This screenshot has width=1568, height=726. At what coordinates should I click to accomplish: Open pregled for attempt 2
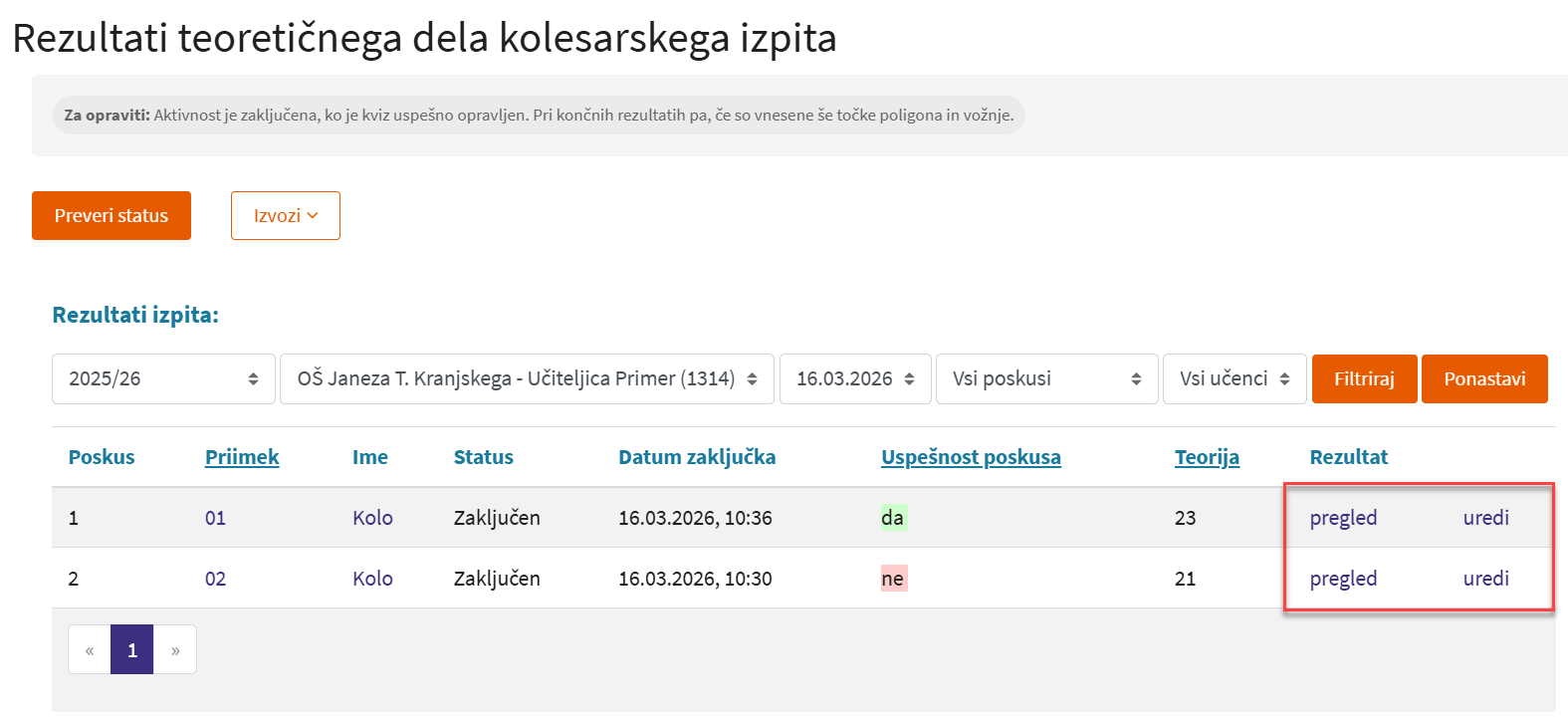click(1343, 579)
